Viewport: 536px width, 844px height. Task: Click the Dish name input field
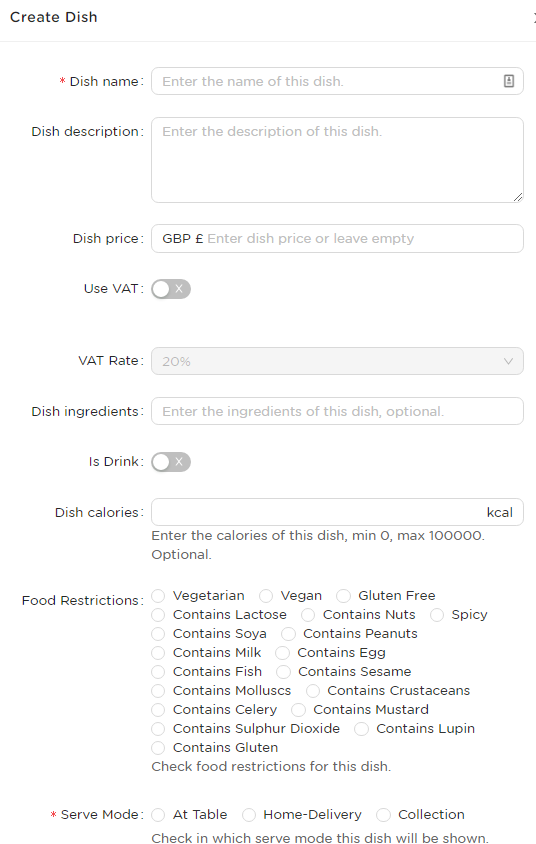(x=337, y=81)
